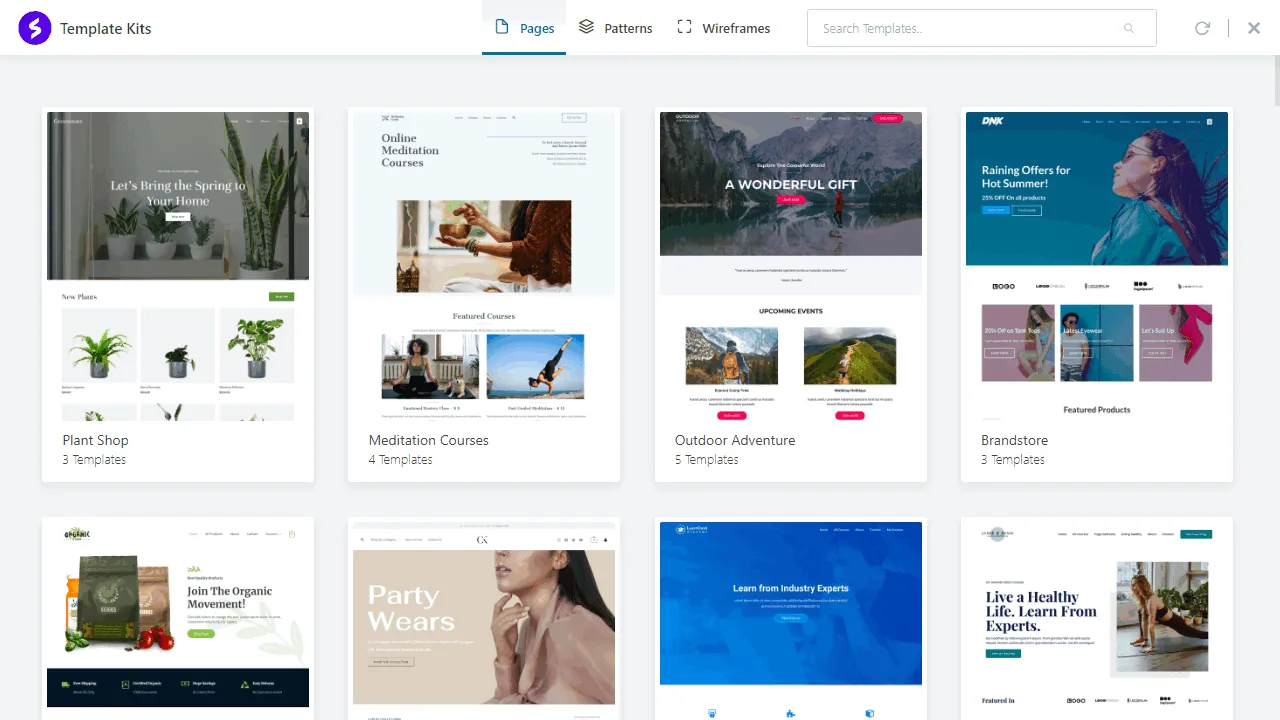The image size is (1280, 720).
Task: Click the Template Kits heading text
Action: 106,29
